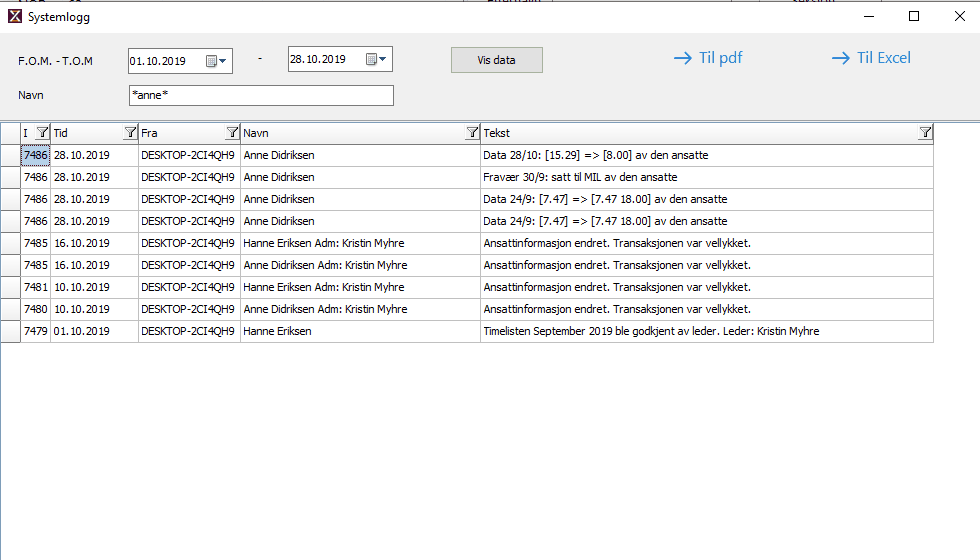Export the log via Til pdf

click(708, 58)
